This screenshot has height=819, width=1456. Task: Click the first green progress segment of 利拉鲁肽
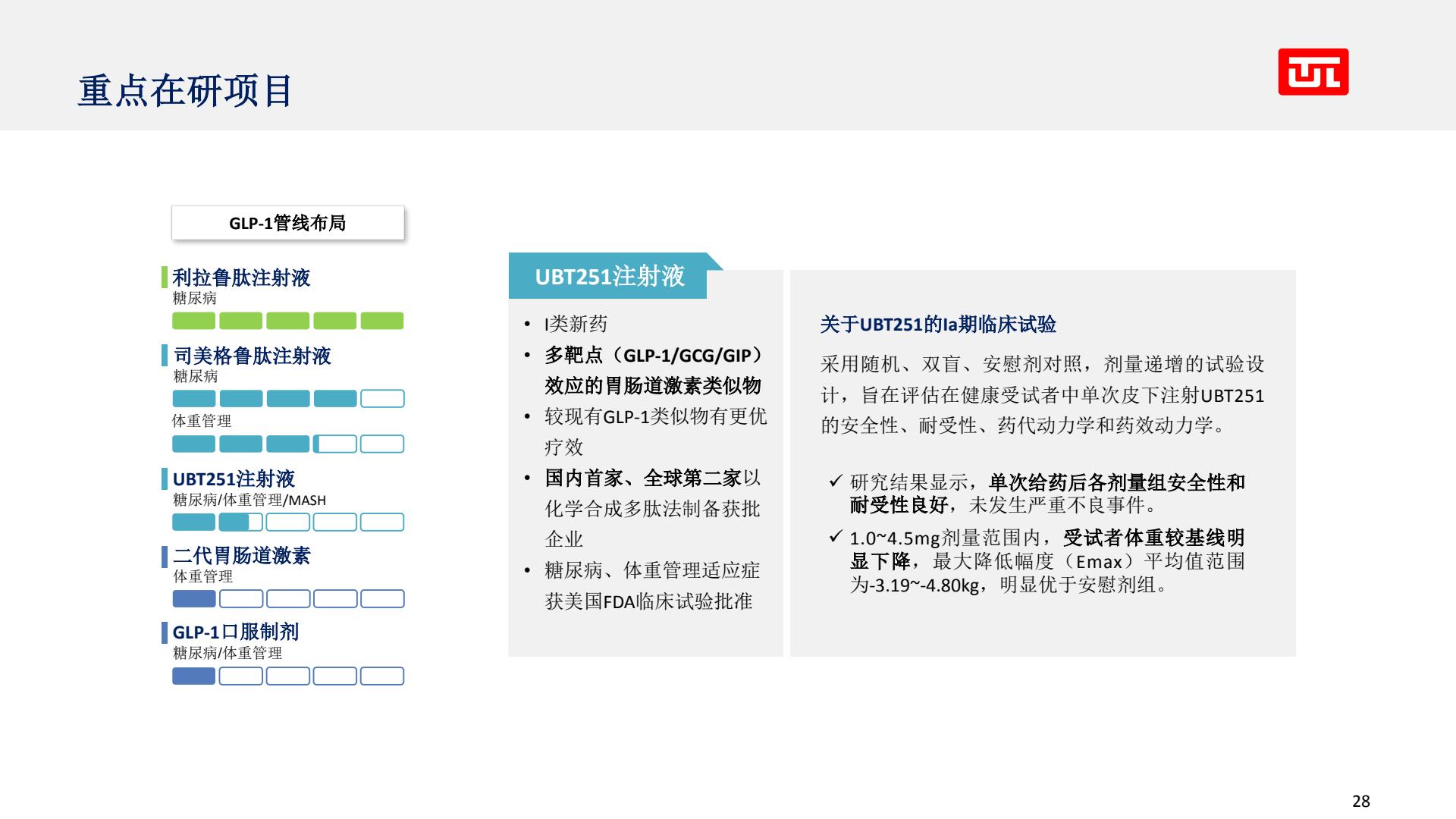(x=193, y=321)
